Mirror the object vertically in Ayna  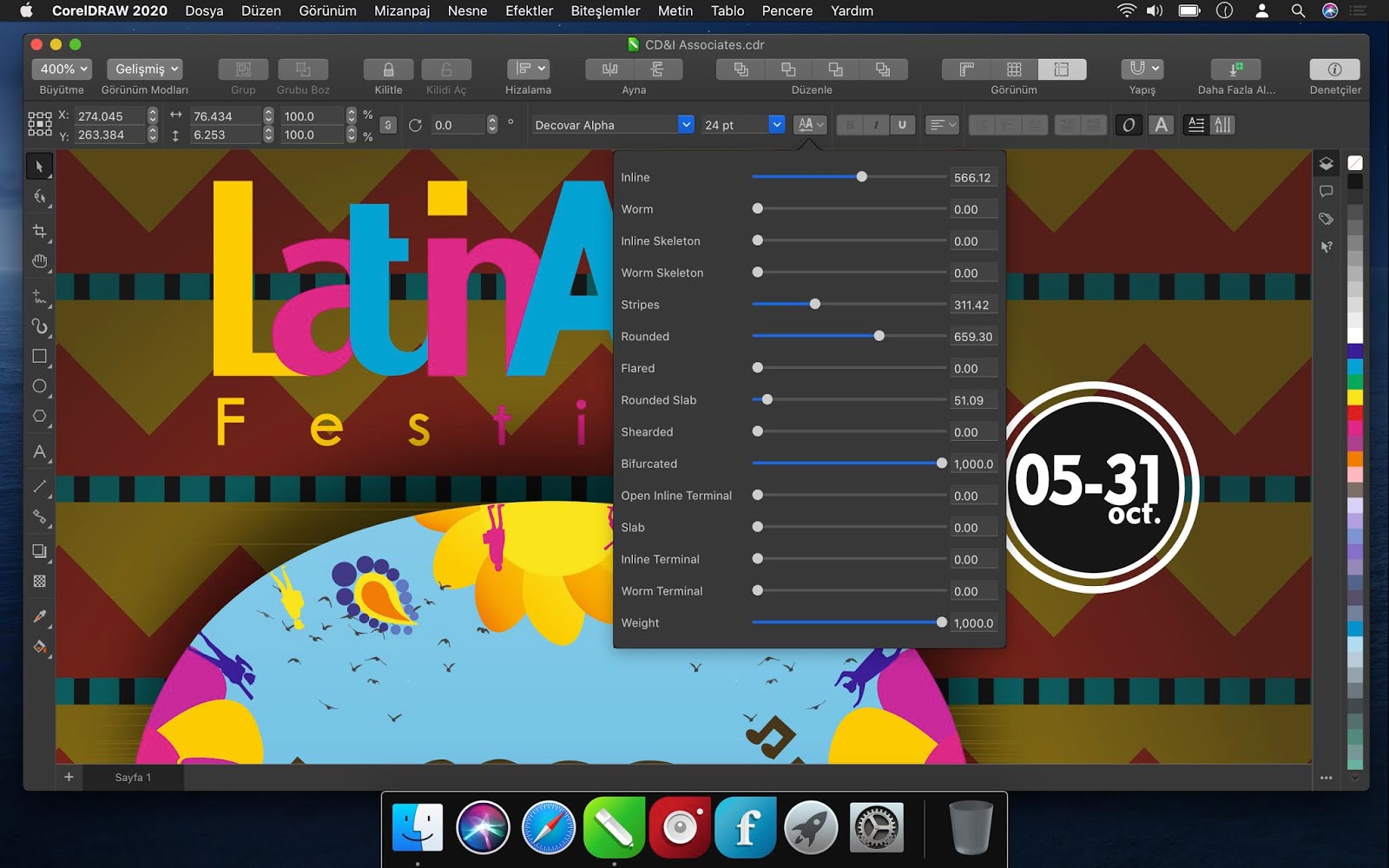657,69
